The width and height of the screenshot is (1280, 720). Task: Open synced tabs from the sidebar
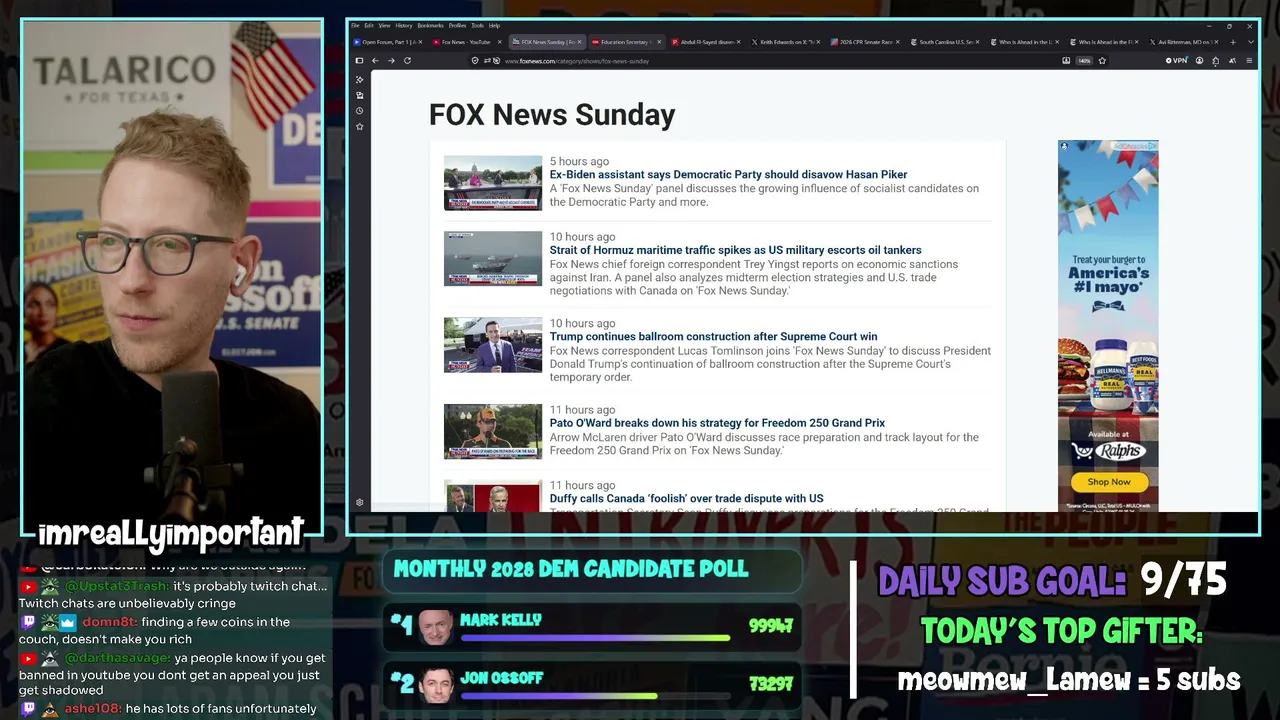359,95
